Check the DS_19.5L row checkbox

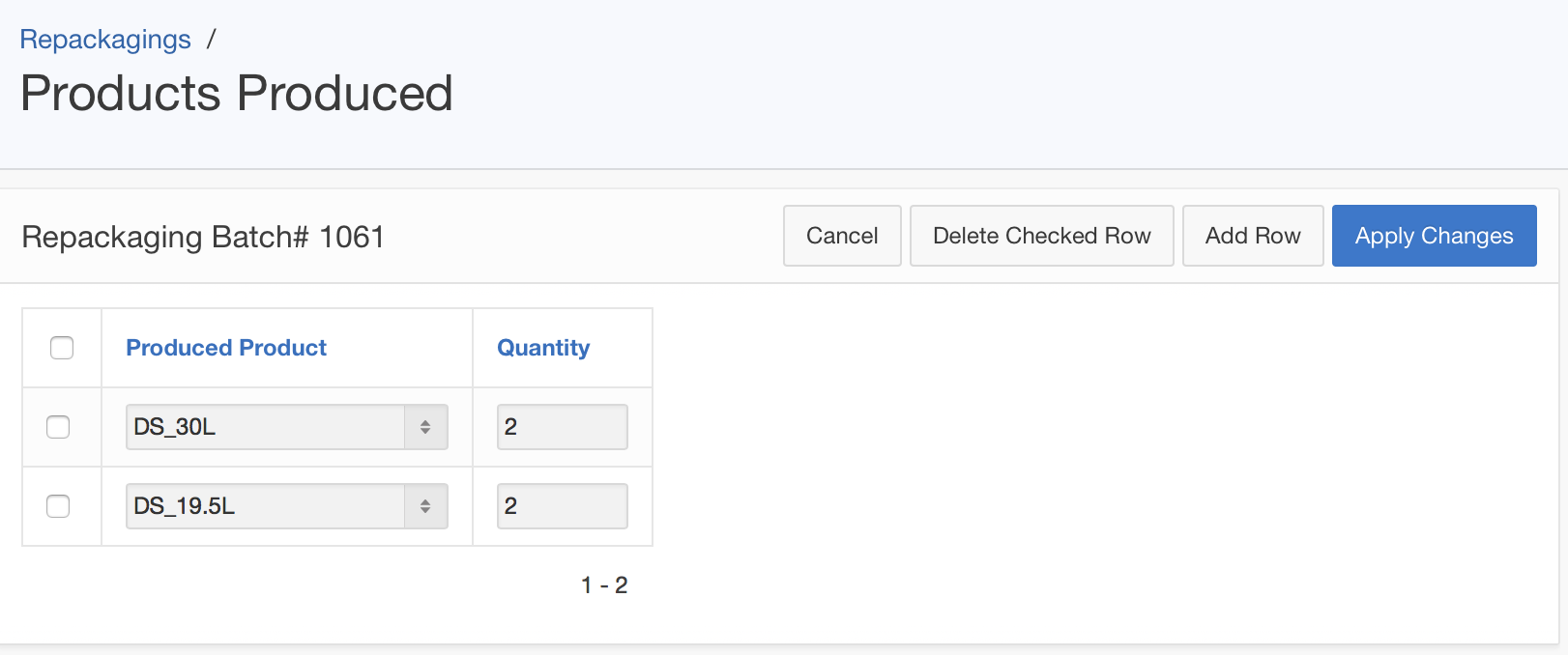[x=59, y=506]
